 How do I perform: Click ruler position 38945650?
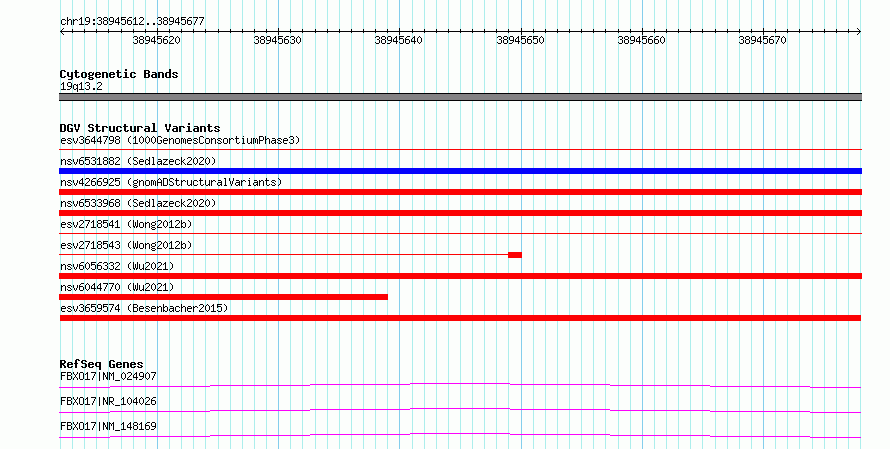pos(520,40)
